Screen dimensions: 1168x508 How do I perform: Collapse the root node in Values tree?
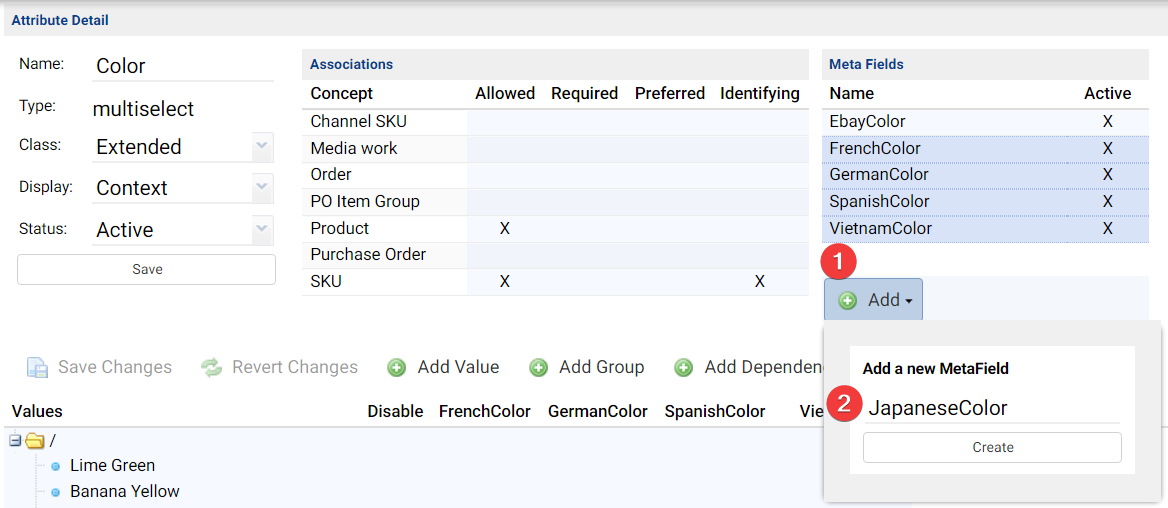tap(15, 440)
